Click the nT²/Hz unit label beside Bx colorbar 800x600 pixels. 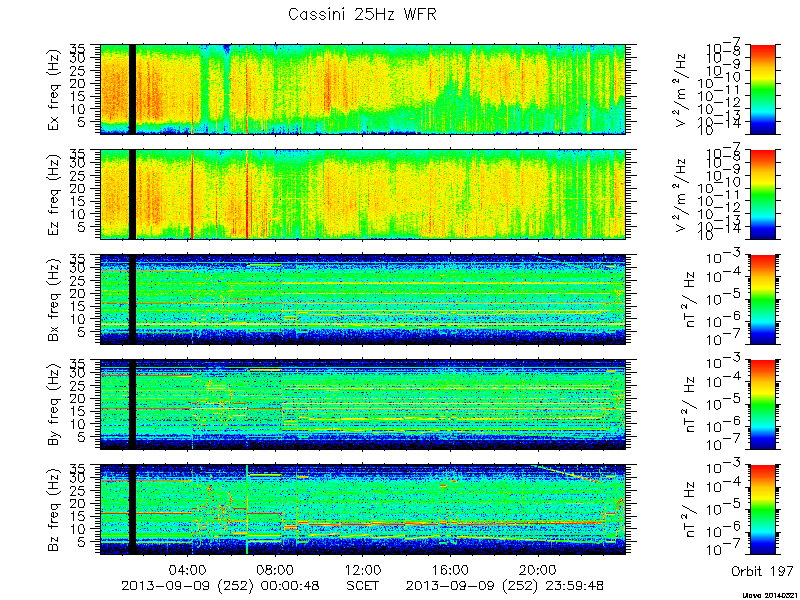coord(687,299)
